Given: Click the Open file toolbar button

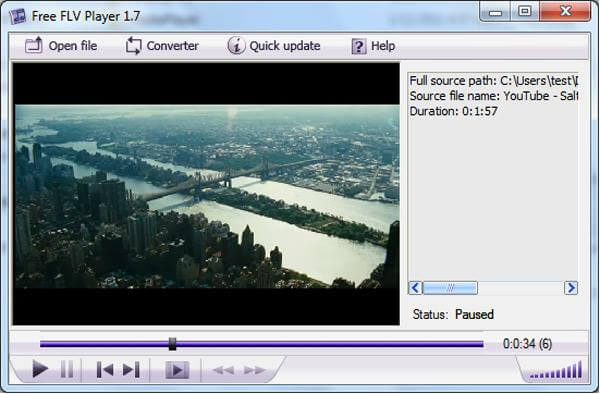Looking at the screenshot, I should (x=61, y=46).
